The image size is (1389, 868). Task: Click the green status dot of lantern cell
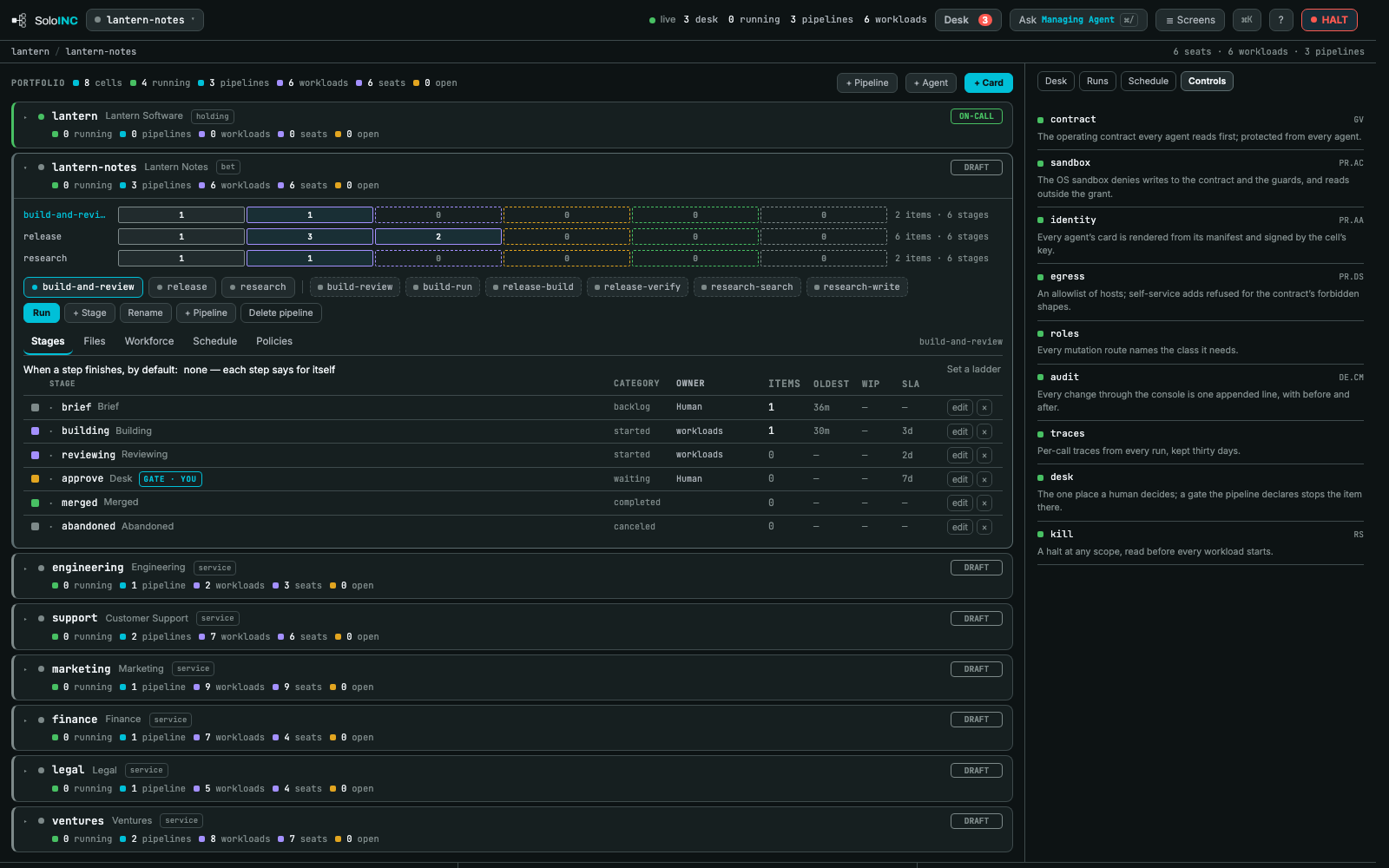tap(41, 116)
